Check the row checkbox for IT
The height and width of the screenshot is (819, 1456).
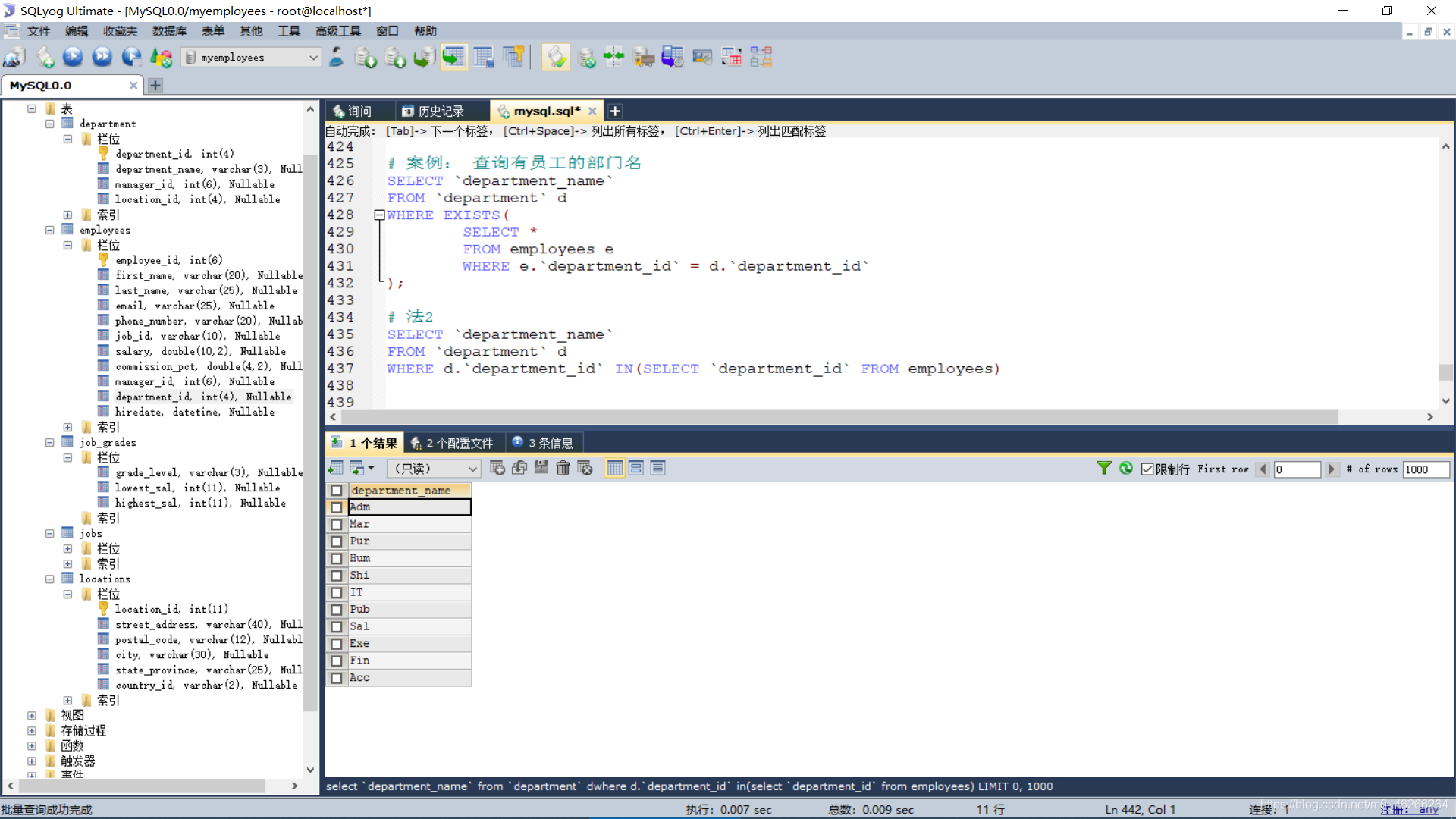337,592
